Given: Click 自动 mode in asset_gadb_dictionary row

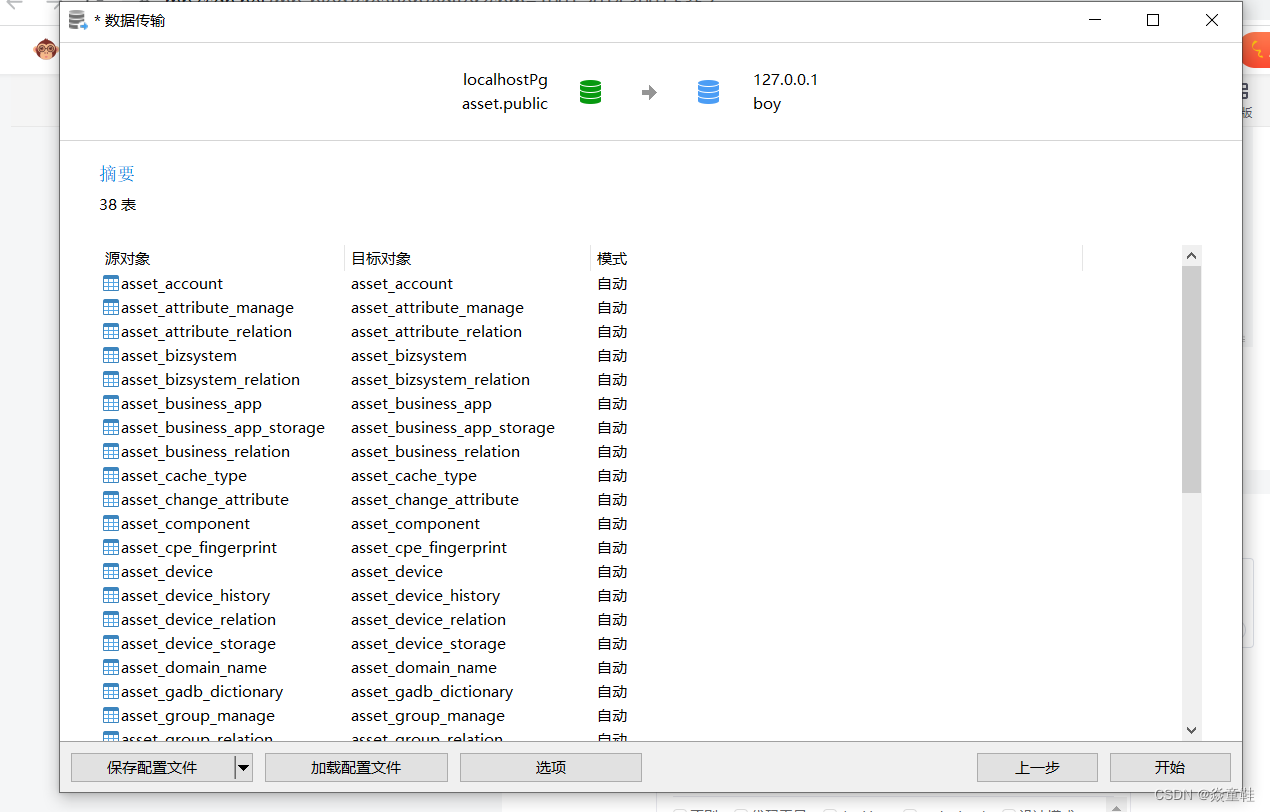Looking at the screenshot, I should 612,692.
